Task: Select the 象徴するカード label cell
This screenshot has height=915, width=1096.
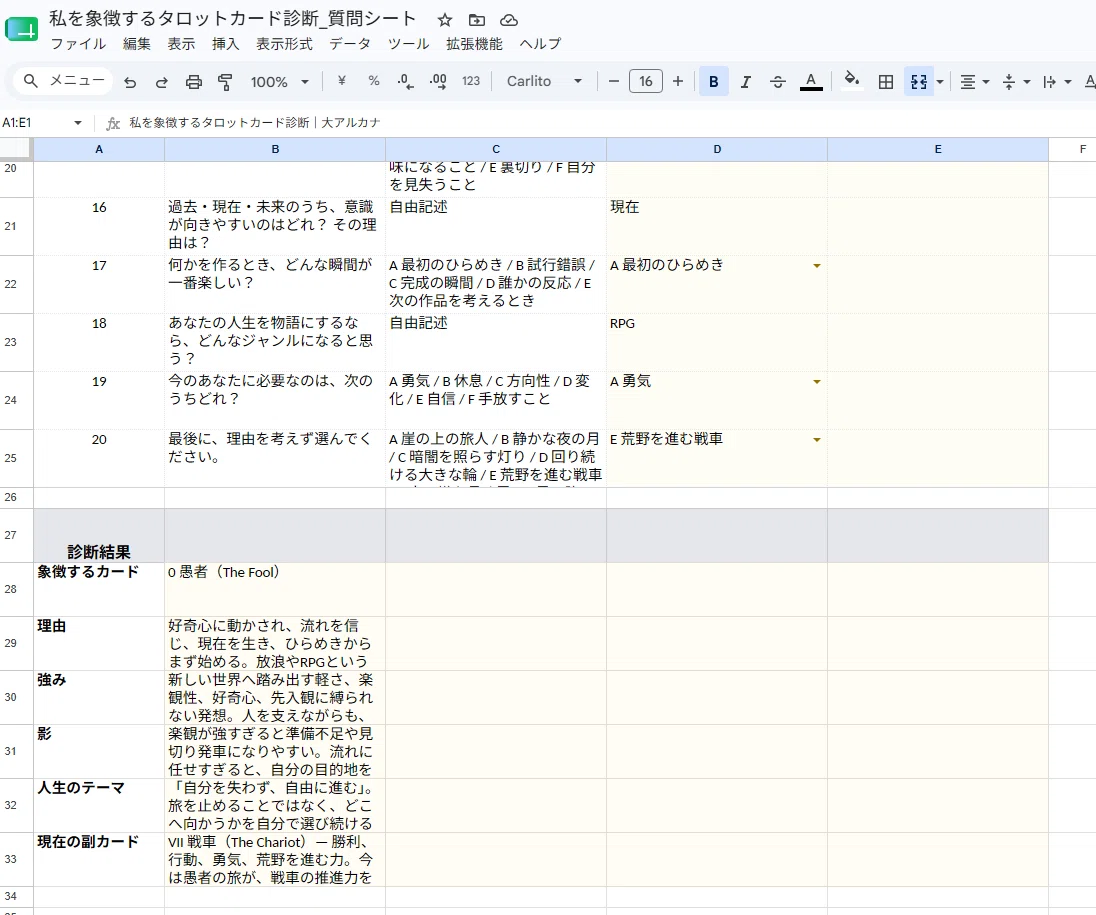Action: coord(99,589)
